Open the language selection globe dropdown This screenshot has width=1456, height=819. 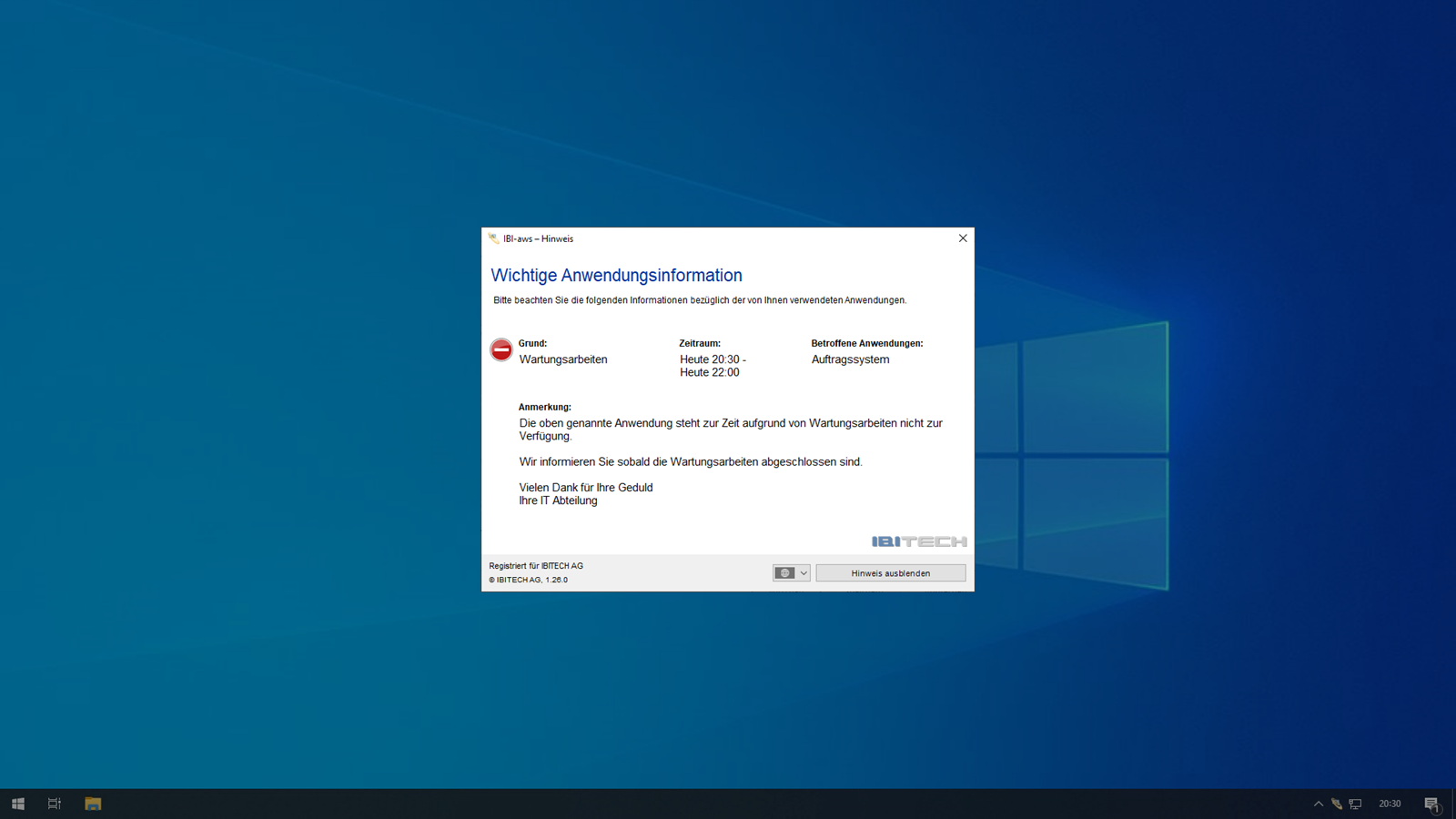point(791,573)
